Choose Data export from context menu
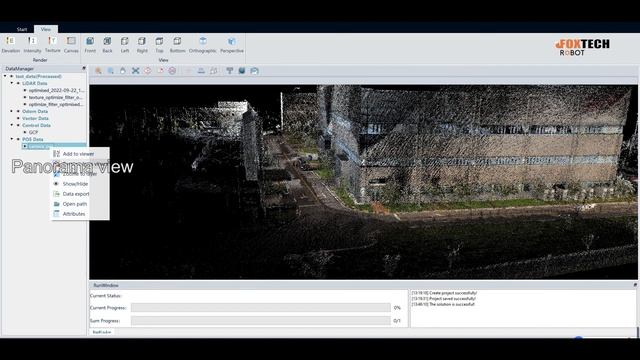Screen dimensions: 640x360 (x=80, y=194)
